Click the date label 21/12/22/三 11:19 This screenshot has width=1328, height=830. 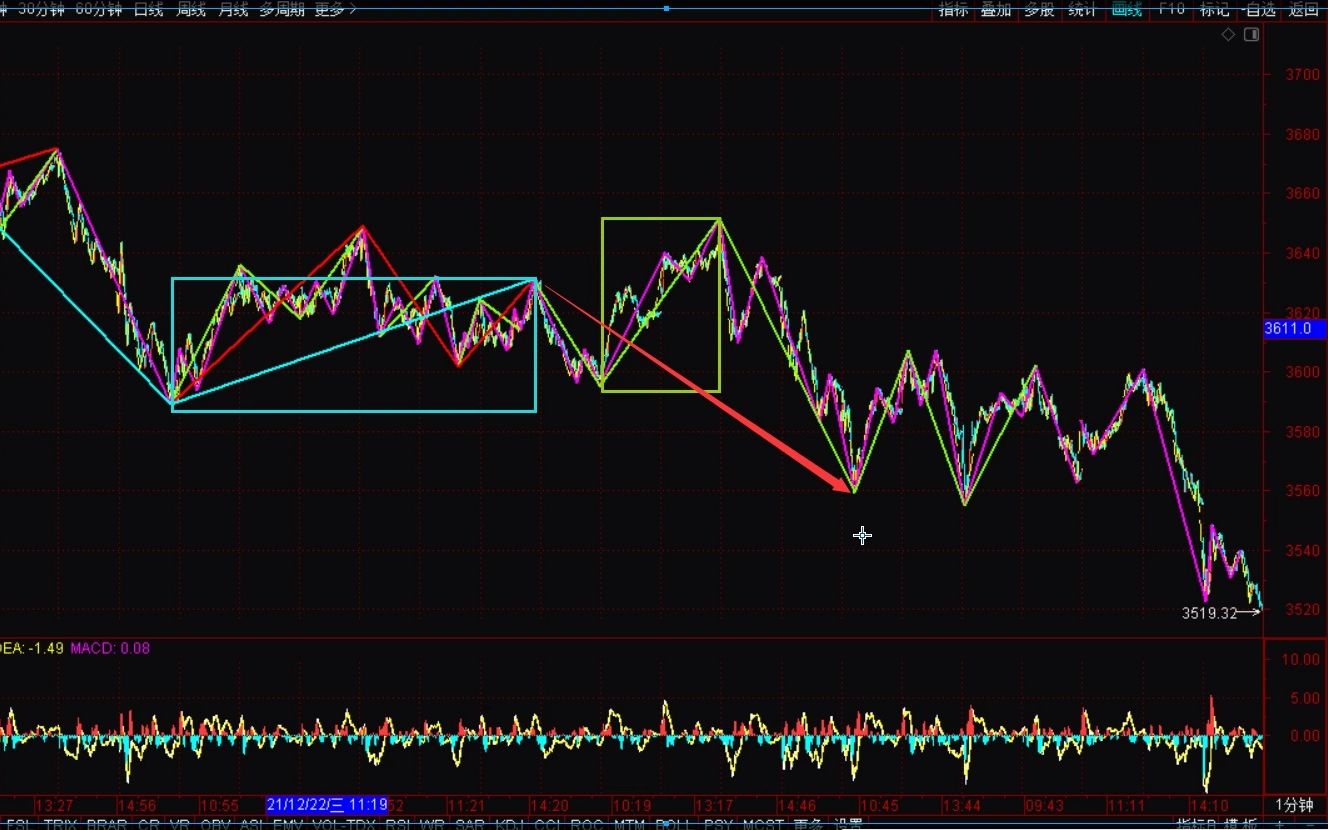(327, 804)
